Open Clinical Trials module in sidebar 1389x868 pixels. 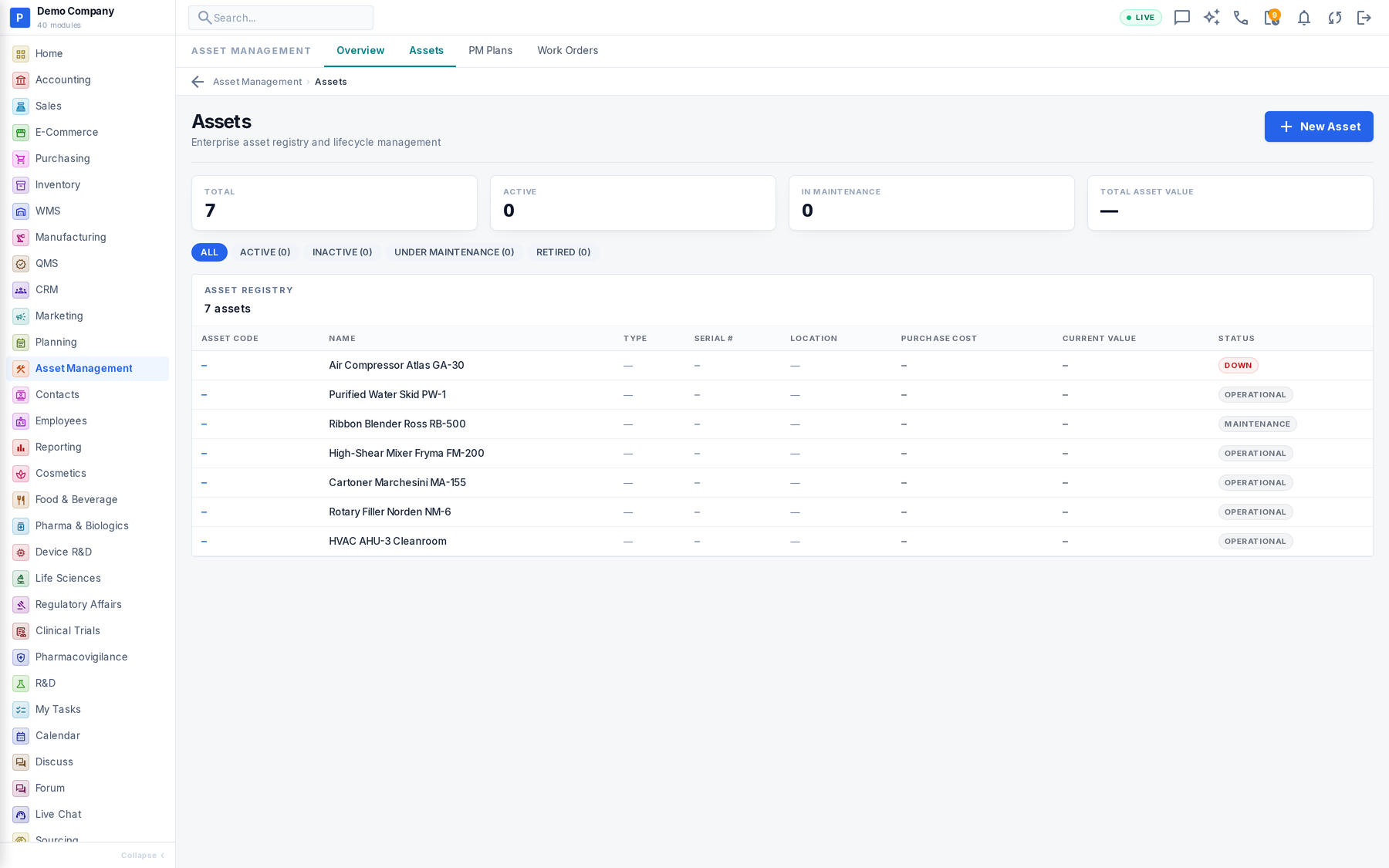click(87, 630)
